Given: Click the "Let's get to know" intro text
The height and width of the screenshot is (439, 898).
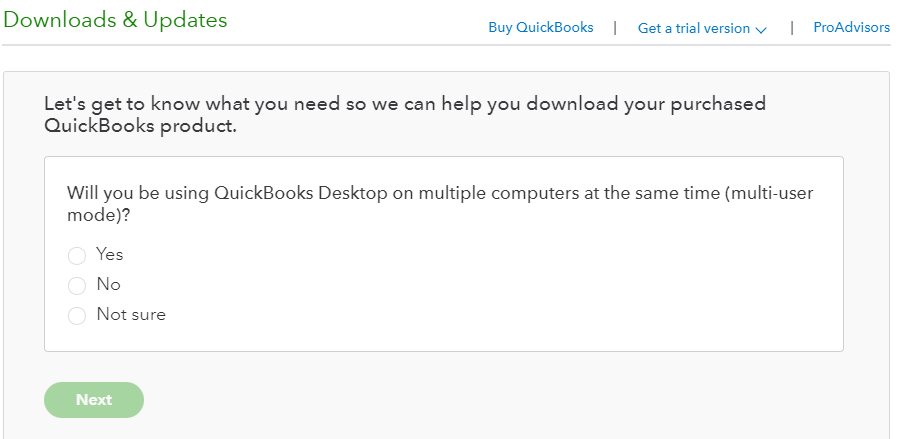Looking at the screenshot, I should pyautogui.click(x=405, y=114).
